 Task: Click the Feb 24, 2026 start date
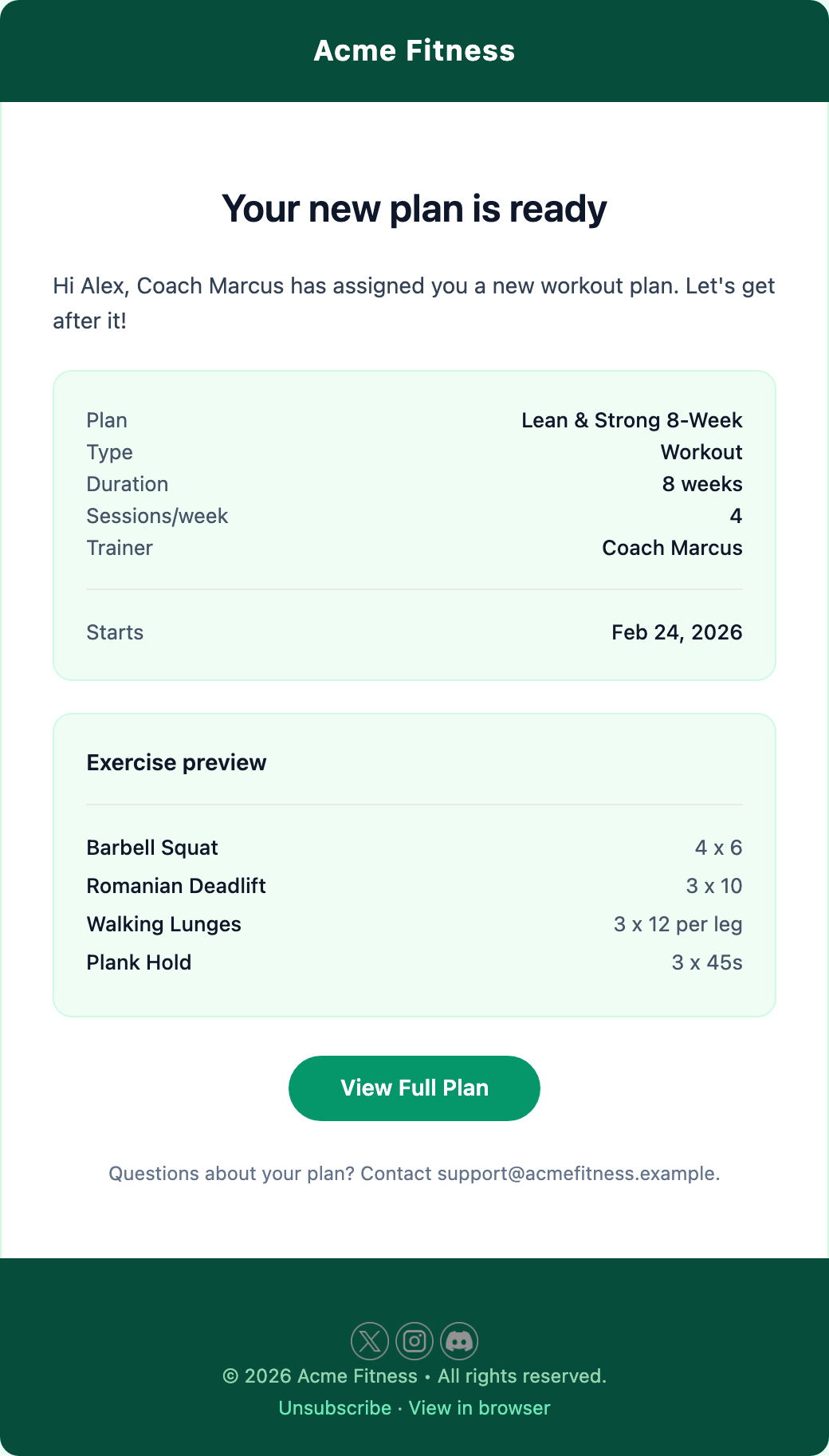tap(677, 632)
